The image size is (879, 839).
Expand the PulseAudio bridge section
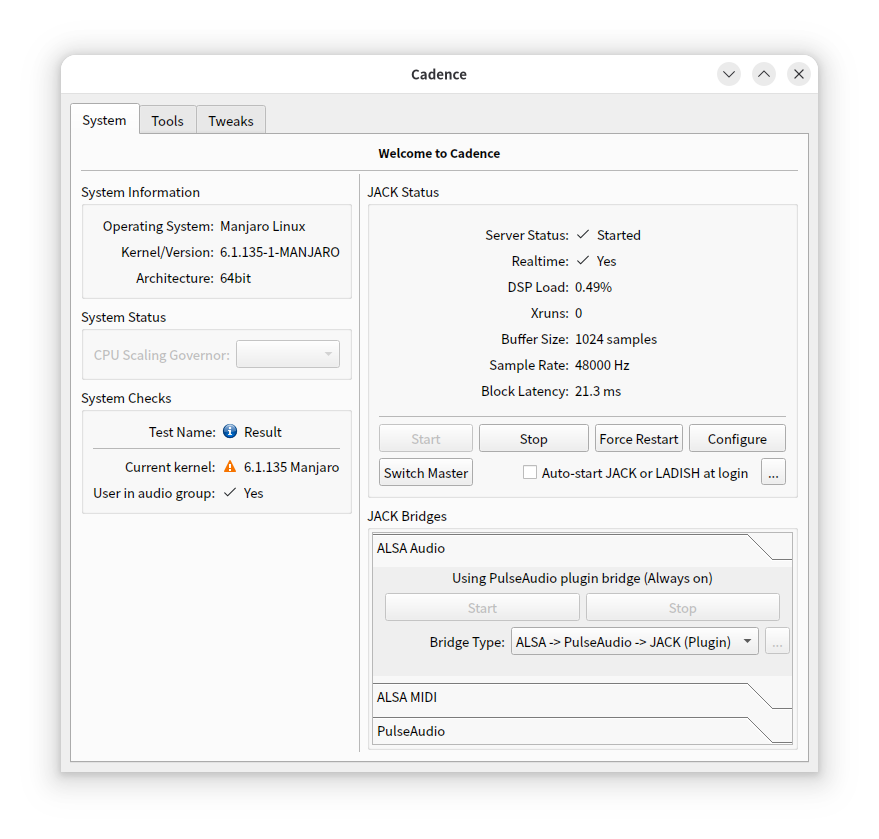(x=582, y=730)
